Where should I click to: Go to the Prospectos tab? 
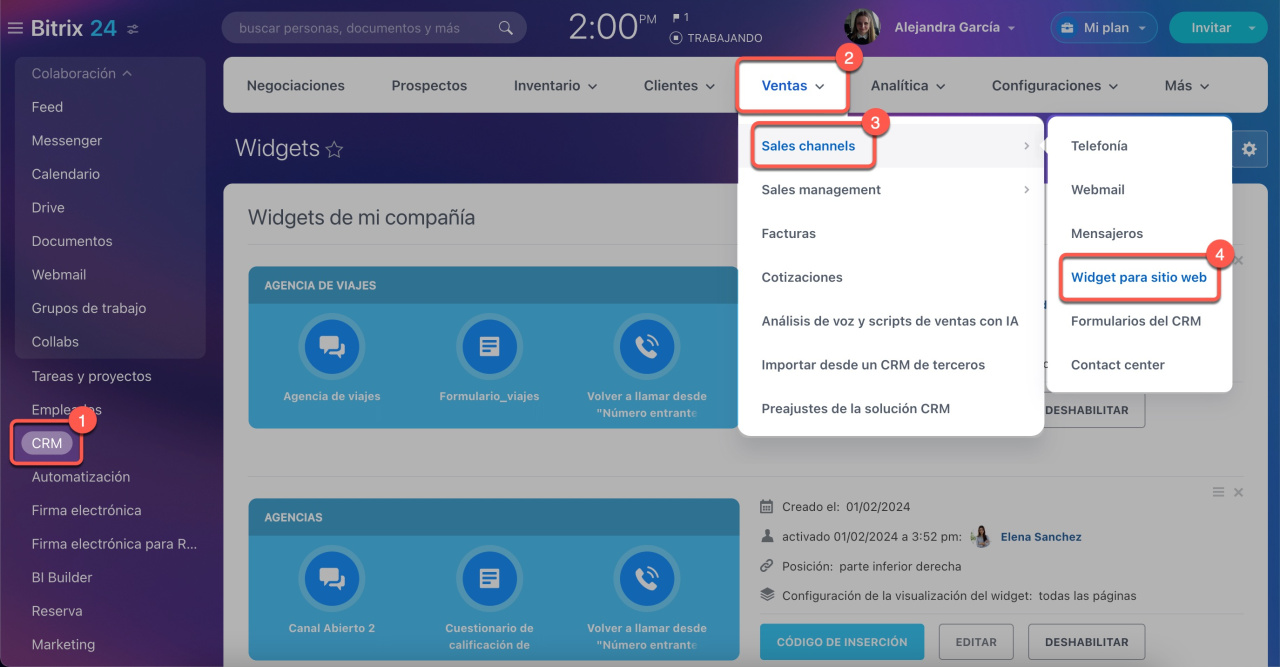point(429,86)
